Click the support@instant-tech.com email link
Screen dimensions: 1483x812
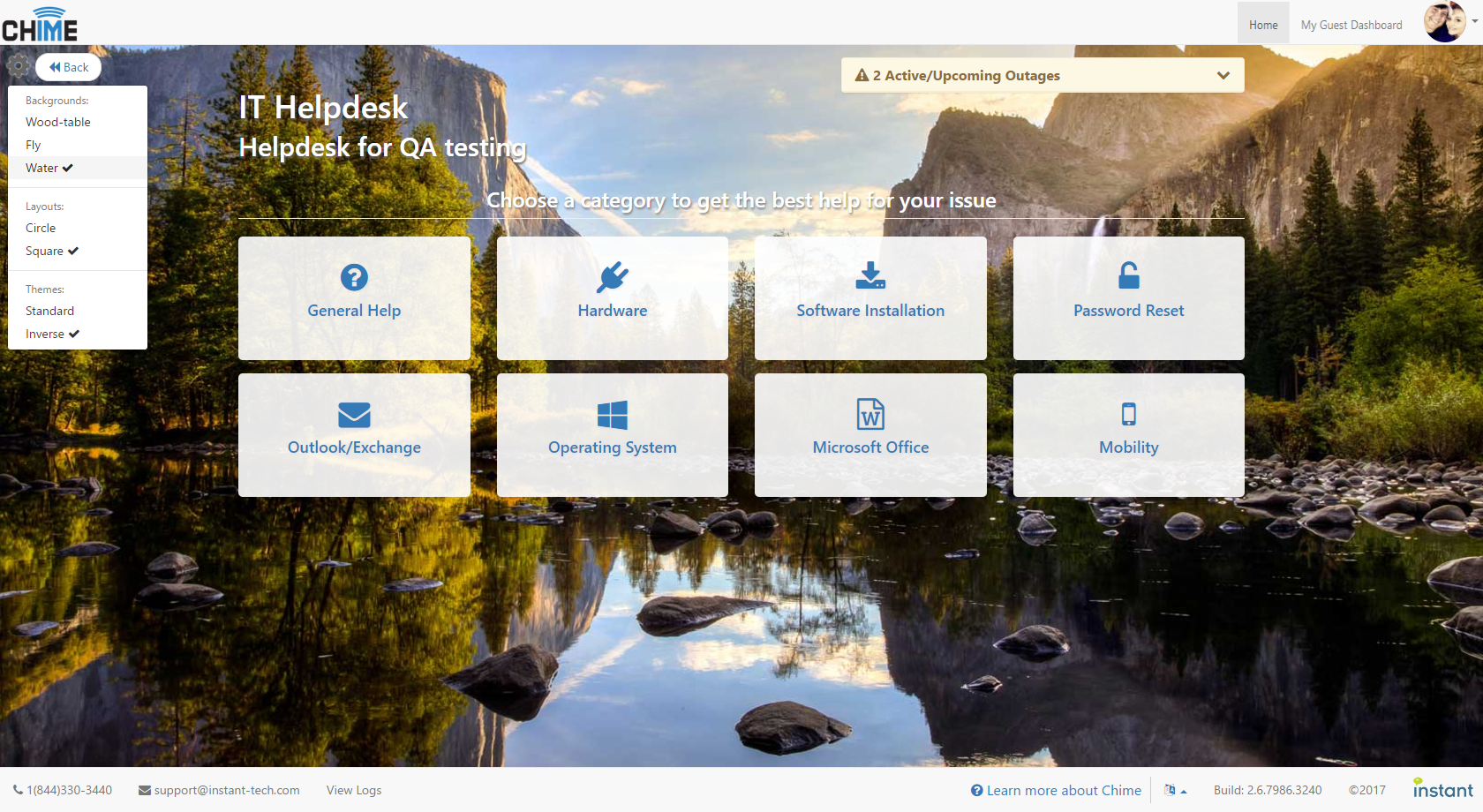(219, 790)
